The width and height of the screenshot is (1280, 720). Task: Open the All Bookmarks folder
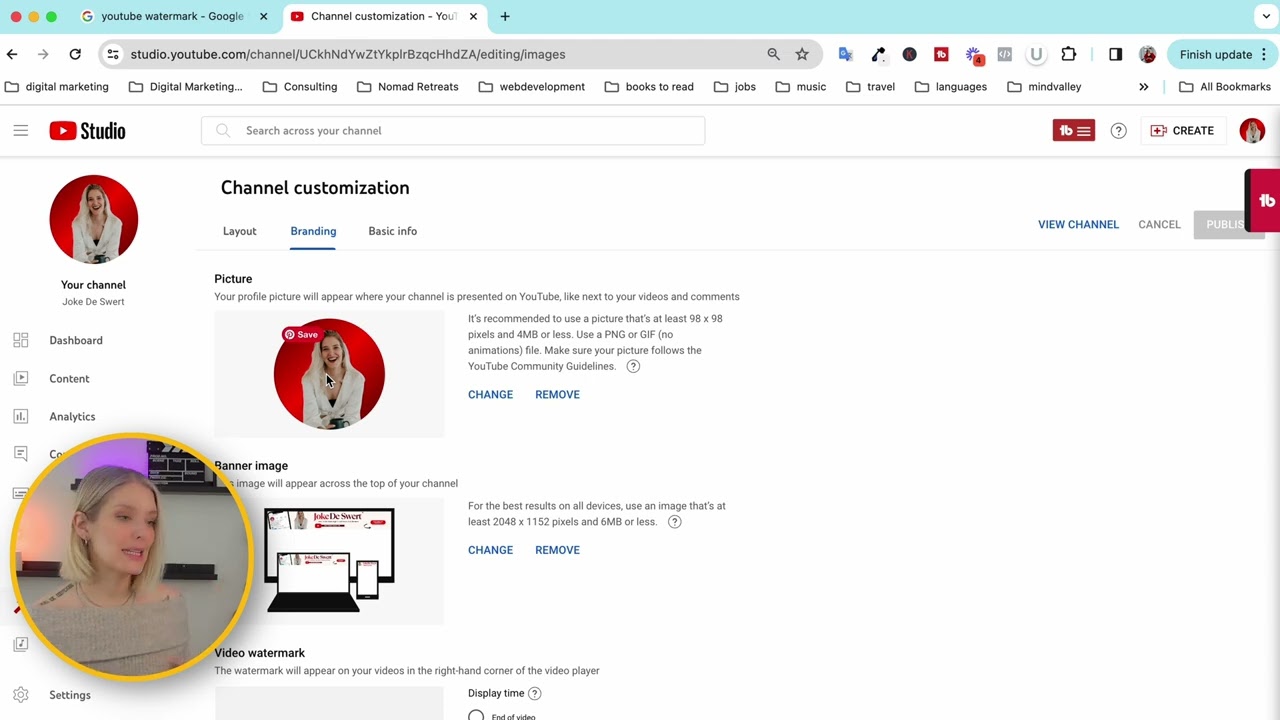pyautogui.click(x=1225, y=87)
